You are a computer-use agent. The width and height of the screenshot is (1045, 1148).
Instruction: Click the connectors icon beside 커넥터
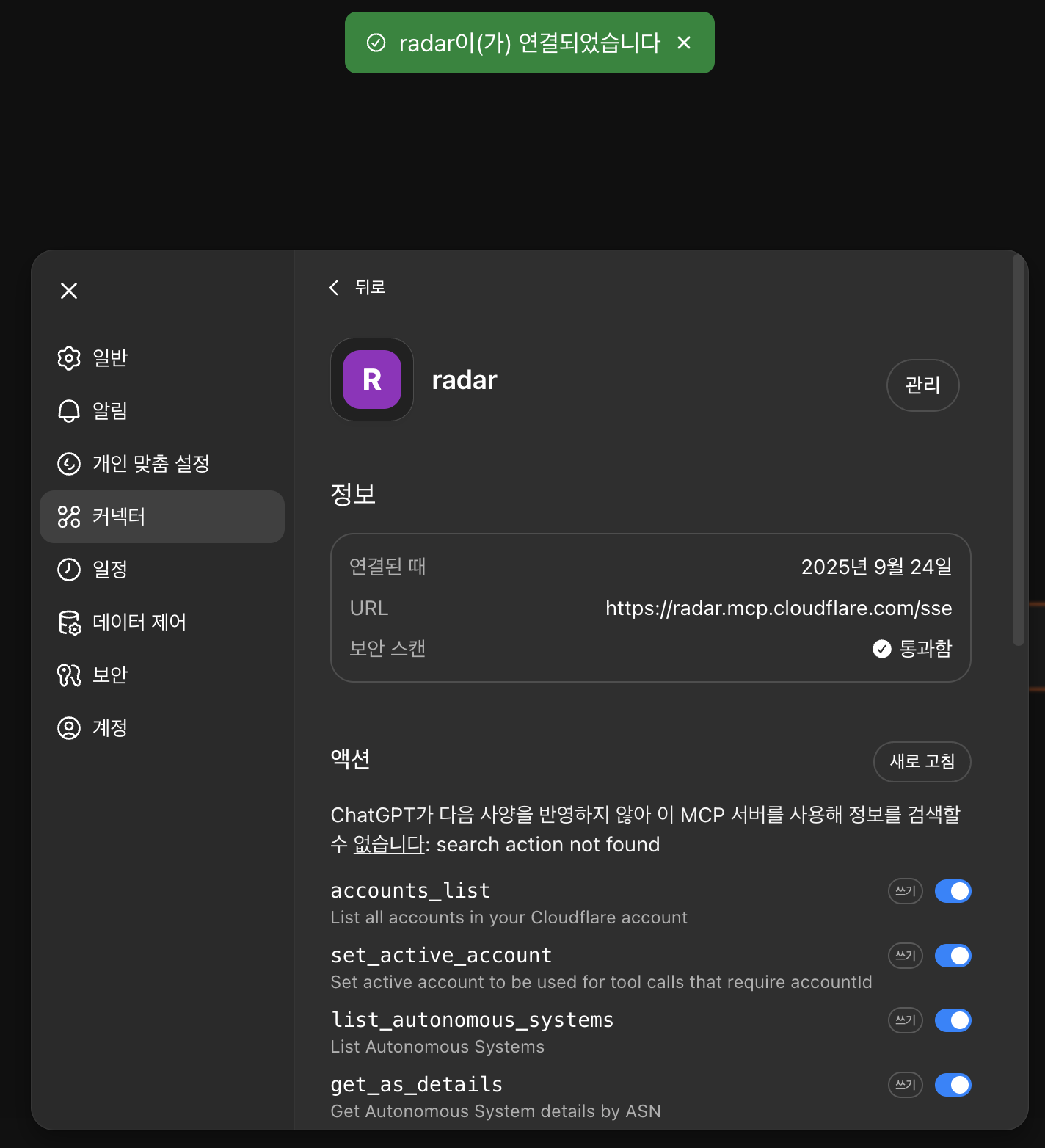pyautogui.click(x=69, y=517)
